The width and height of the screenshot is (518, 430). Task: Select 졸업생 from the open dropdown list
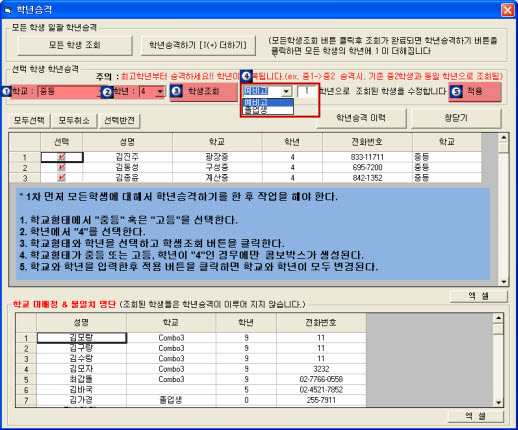tap(268, 110)
